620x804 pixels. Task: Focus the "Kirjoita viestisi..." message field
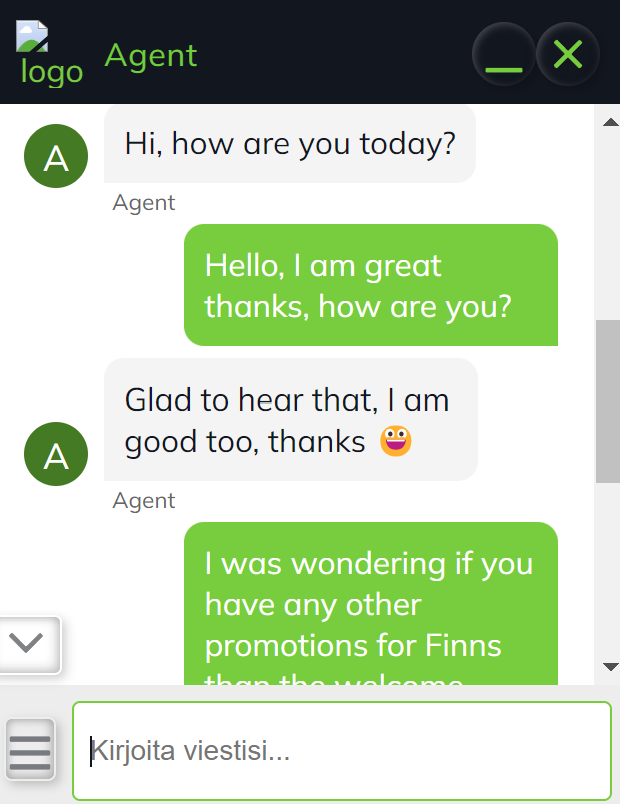pyautogui.click(x=342, y=751)
